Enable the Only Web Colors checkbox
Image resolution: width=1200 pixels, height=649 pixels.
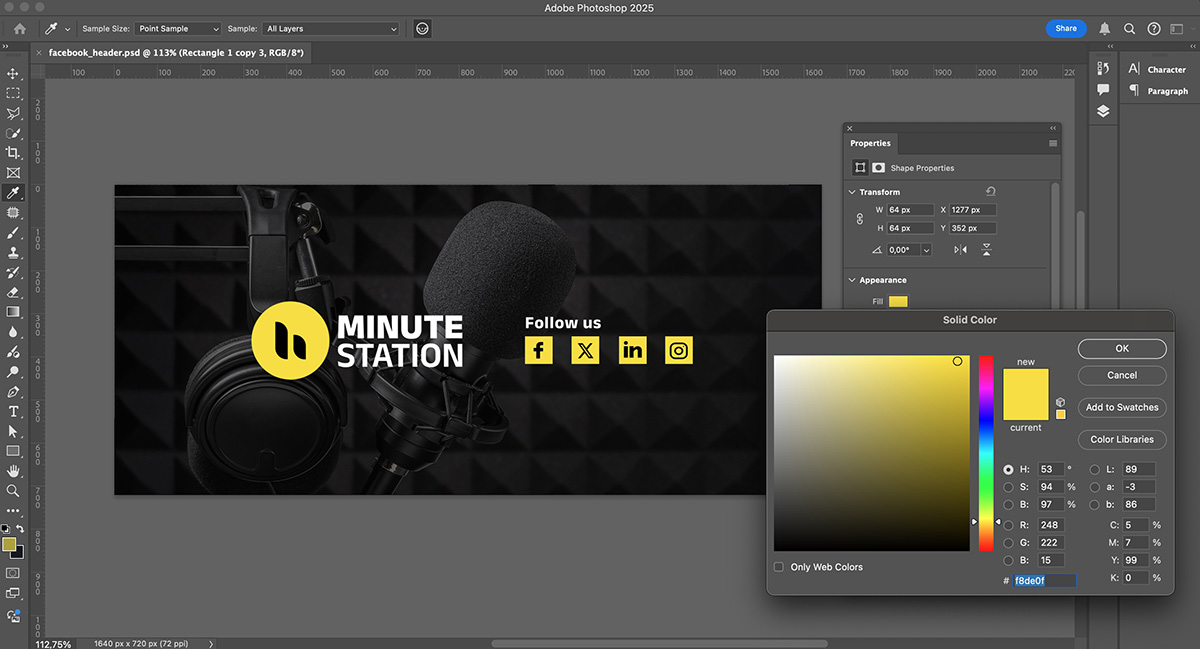point(779,567)
